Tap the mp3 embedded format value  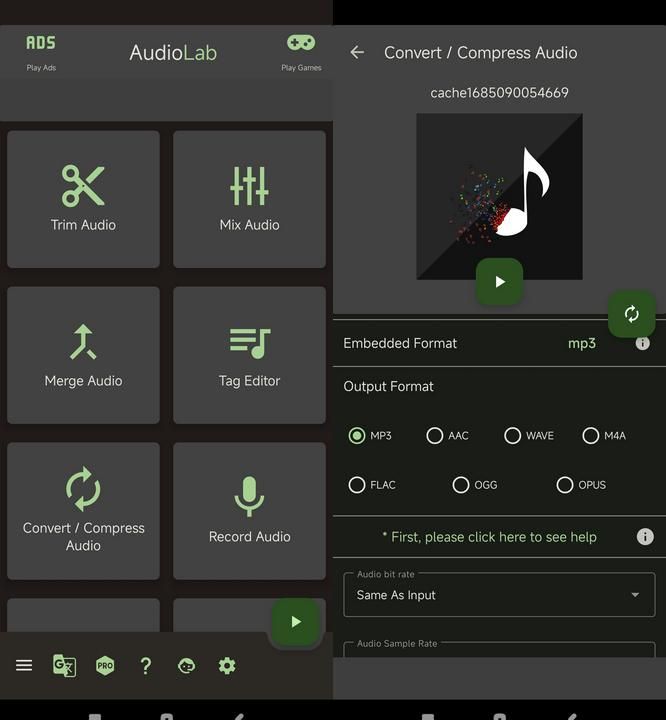click(581, 343)
